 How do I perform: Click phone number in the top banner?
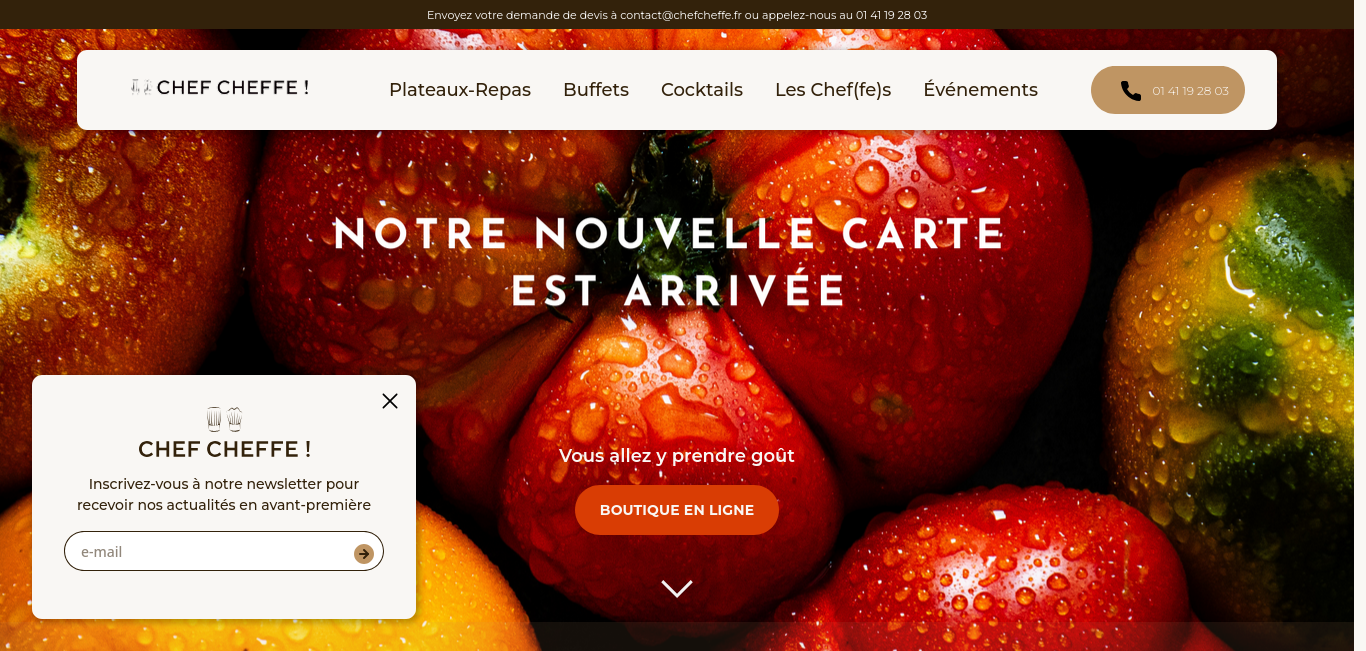coord(891,15)
